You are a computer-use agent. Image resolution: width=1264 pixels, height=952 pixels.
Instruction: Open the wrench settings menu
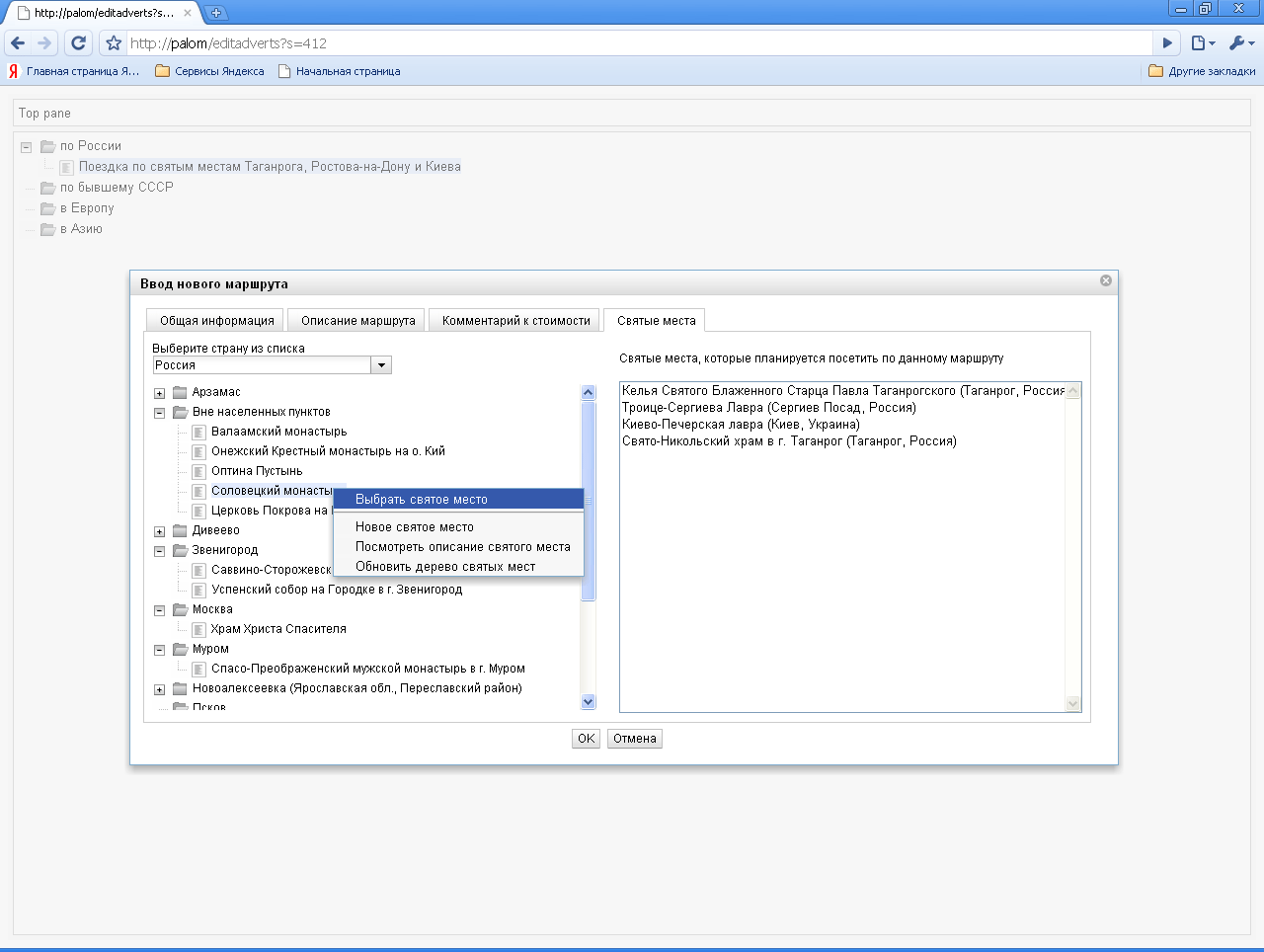coord(1240,42)
